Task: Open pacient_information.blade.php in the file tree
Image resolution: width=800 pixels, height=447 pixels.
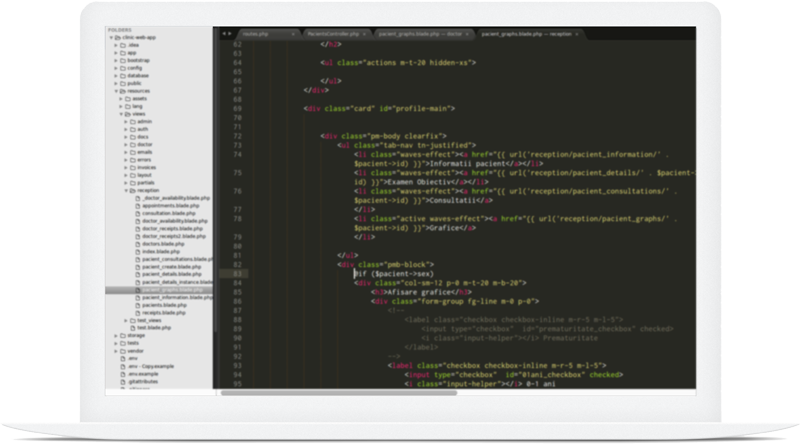Action: click(175, 297)
